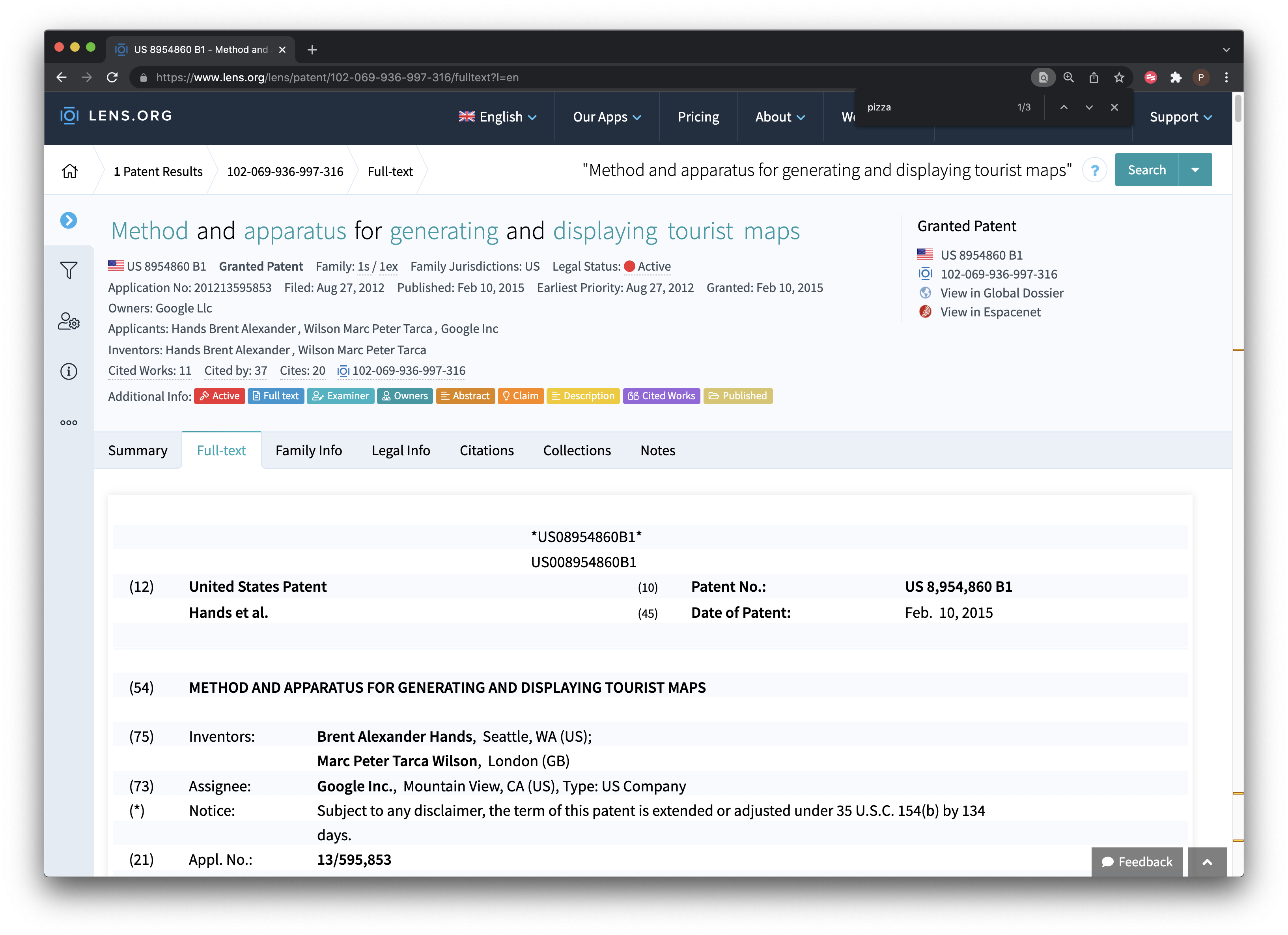This screenshot has height=935, width=1288.
Task: Reload the page
Action: click(x=112, y=77)
